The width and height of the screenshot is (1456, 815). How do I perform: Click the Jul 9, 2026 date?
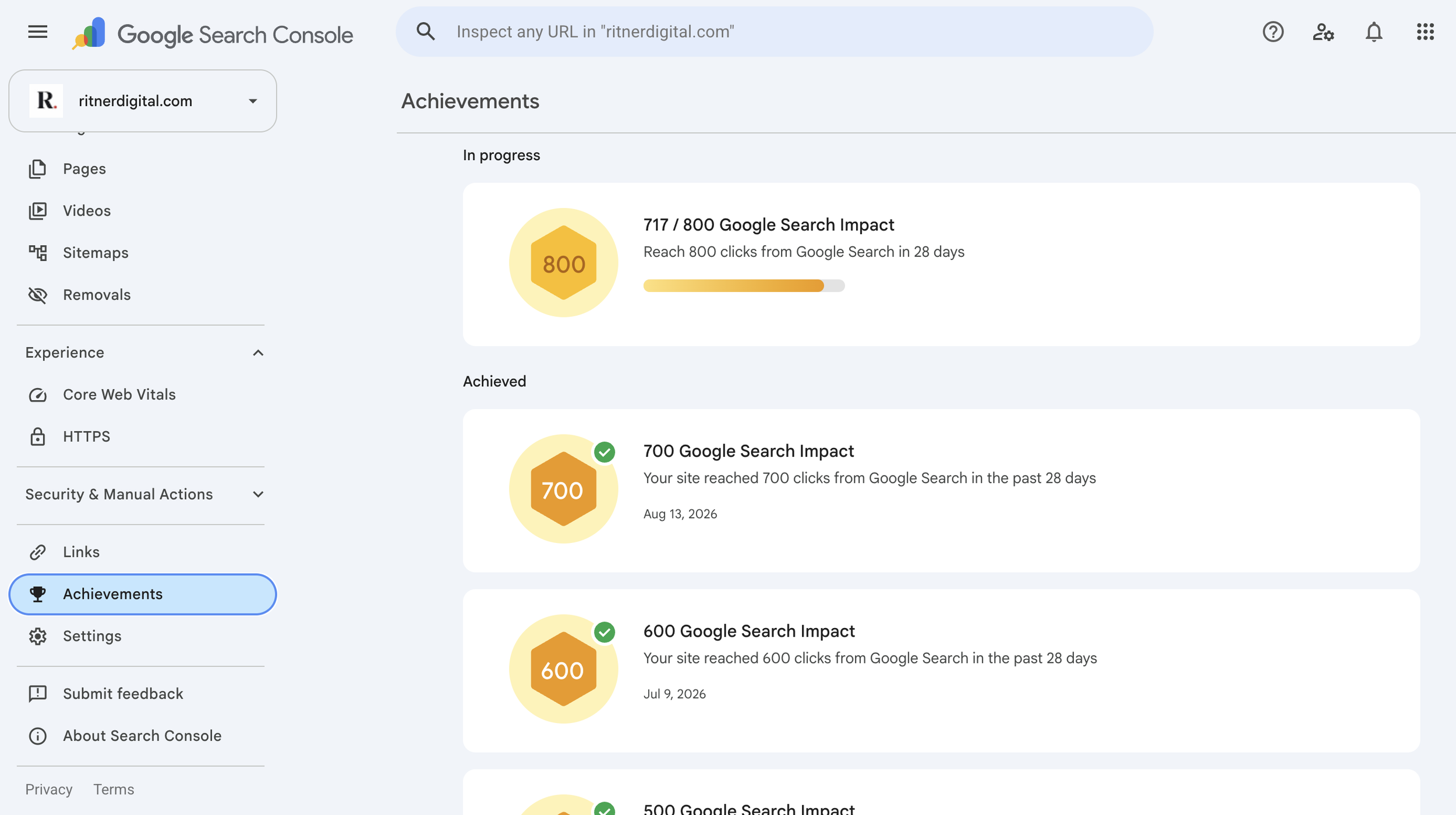tap(674, 694)
